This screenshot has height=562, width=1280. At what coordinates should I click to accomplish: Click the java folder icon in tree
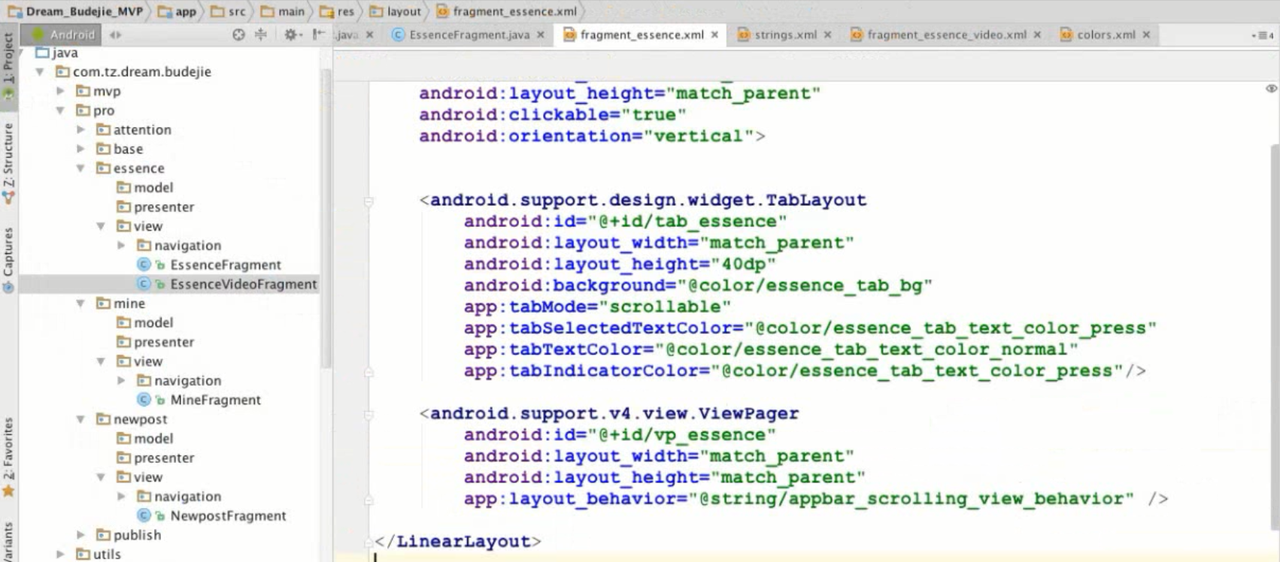pyautogui.click(x=42, y=53)
